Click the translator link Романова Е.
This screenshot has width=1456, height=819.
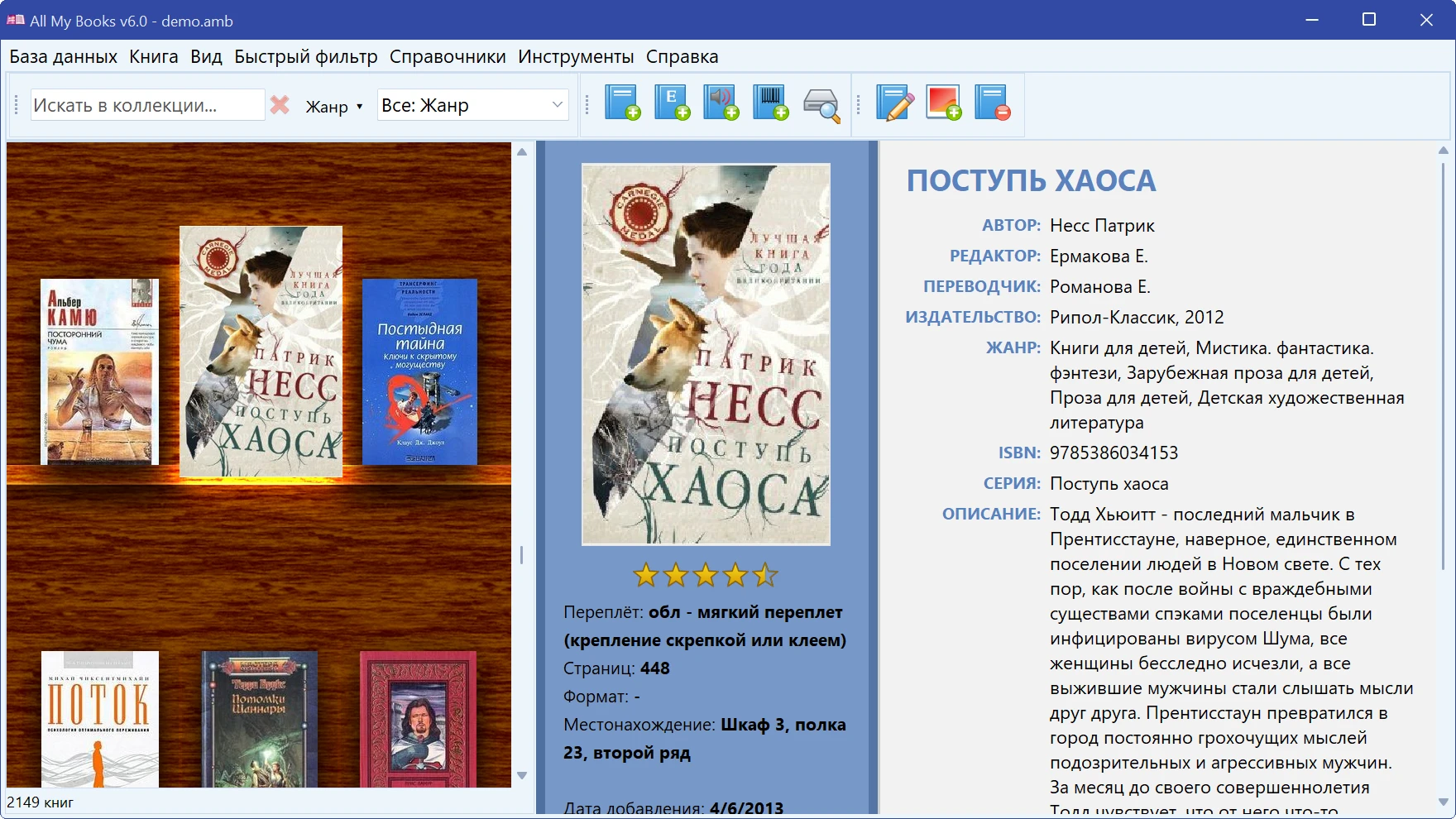(x=1100, y=287)
